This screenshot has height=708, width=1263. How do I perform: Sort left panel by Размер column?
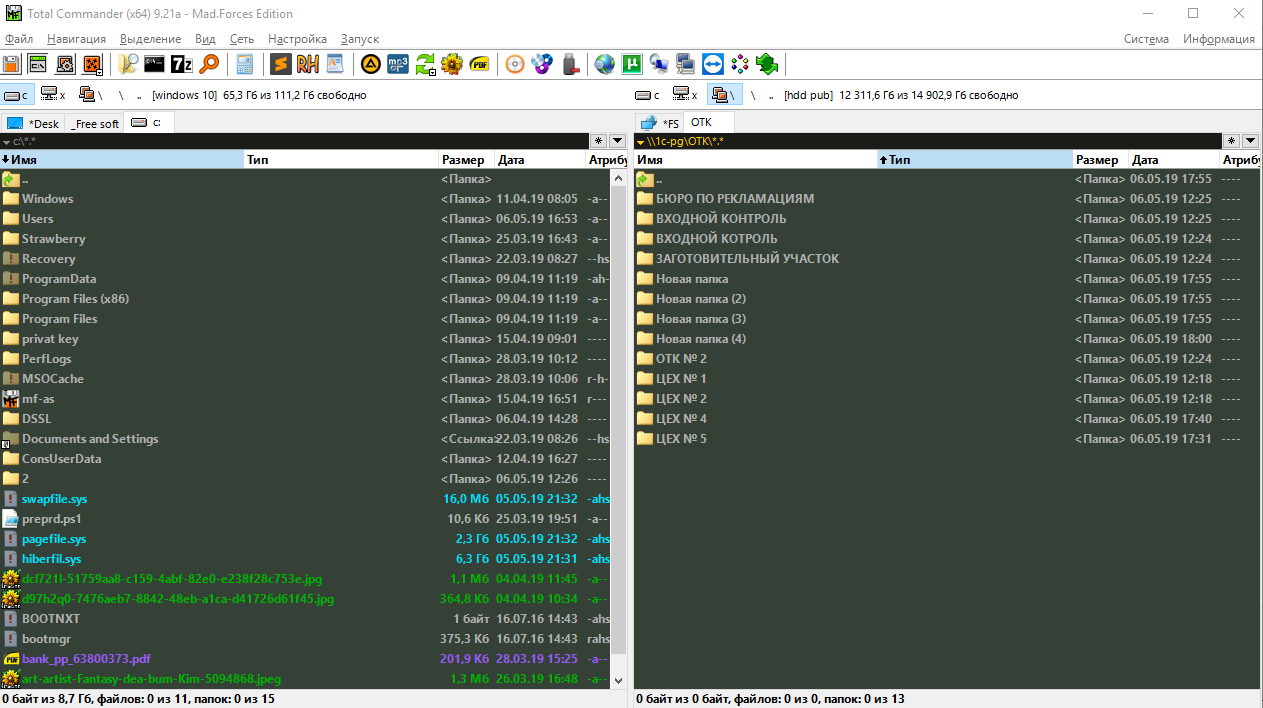467,160
